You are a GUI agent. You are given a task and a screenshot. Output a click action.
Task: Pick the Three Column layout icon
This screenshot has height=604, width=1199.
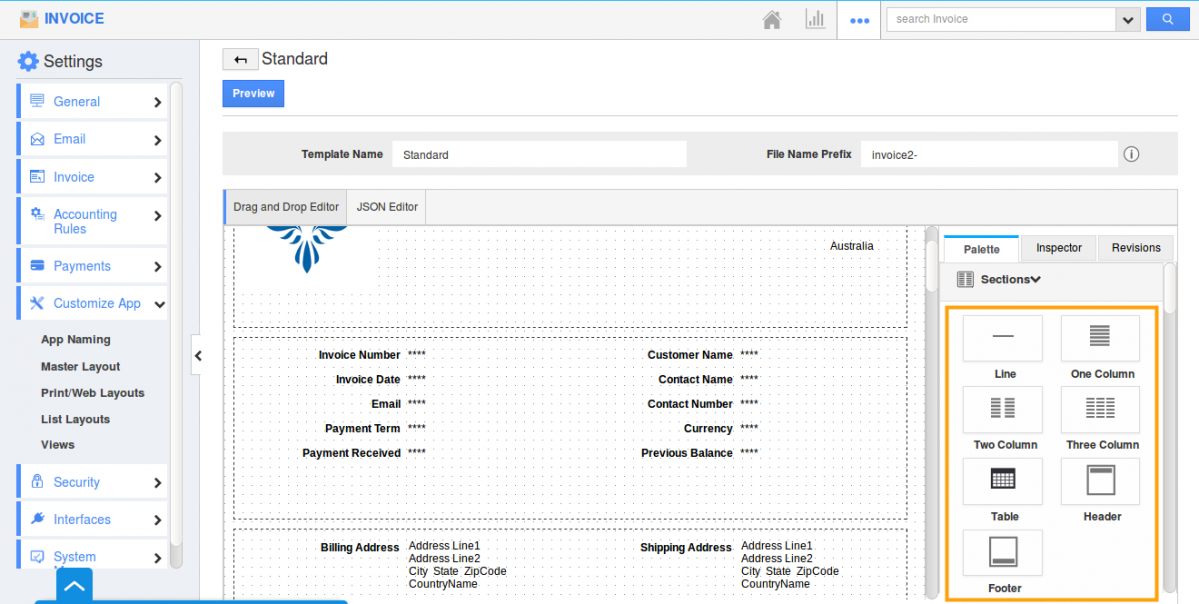1100,409
